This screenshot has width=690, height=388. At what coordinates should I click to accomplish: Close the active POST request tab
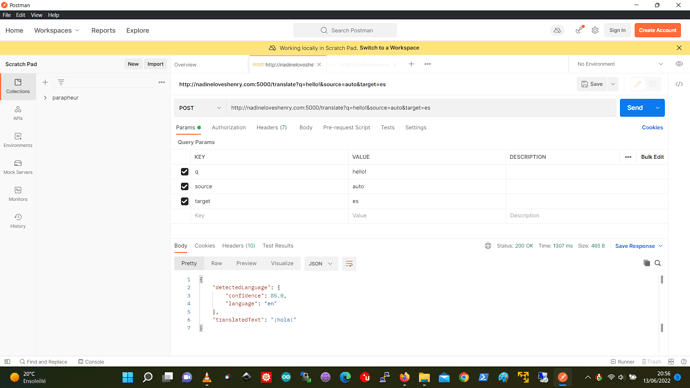click(319, 65)
